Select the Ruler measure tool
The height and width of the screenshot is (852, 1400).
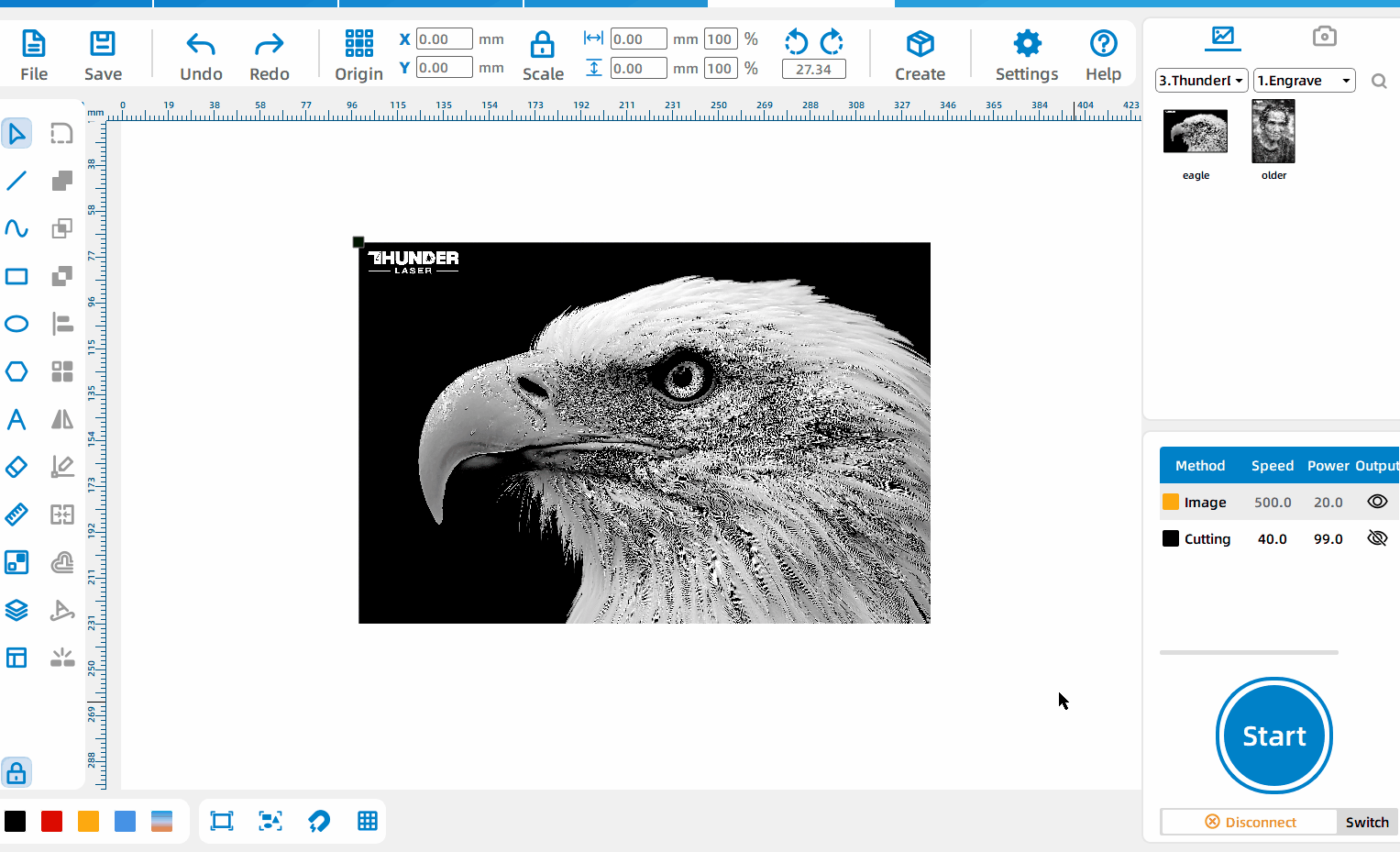pyautogui.click(x=17, y=515)
